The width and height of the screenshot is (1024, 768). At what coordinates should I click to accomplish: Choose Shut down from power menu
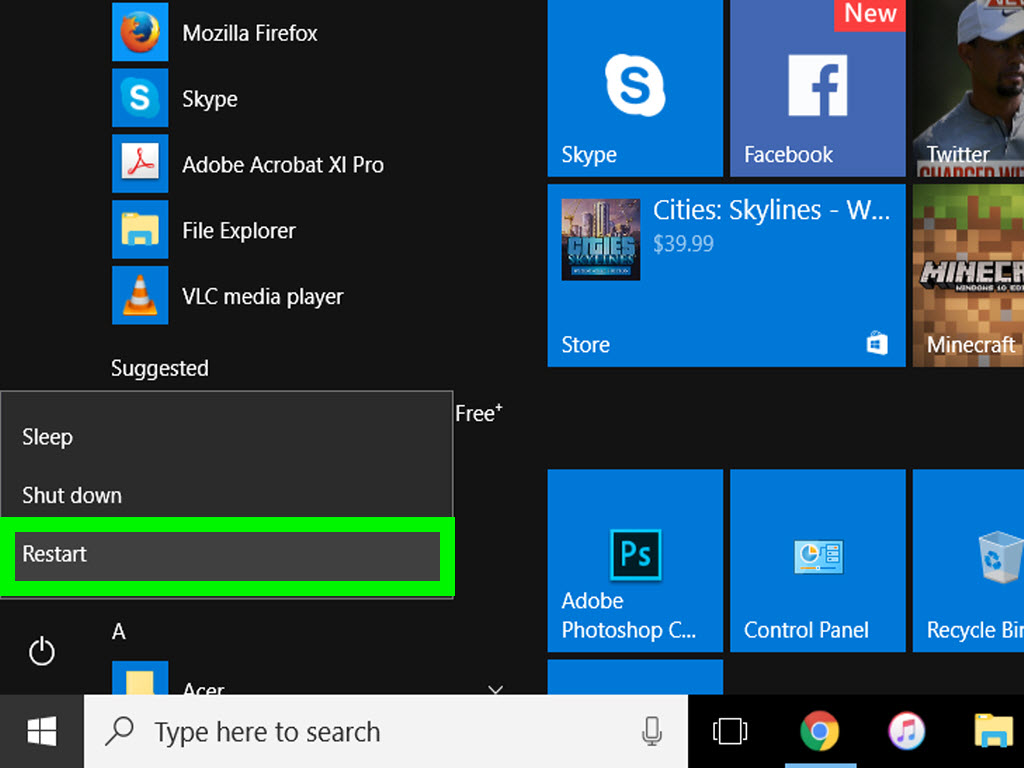227,495
